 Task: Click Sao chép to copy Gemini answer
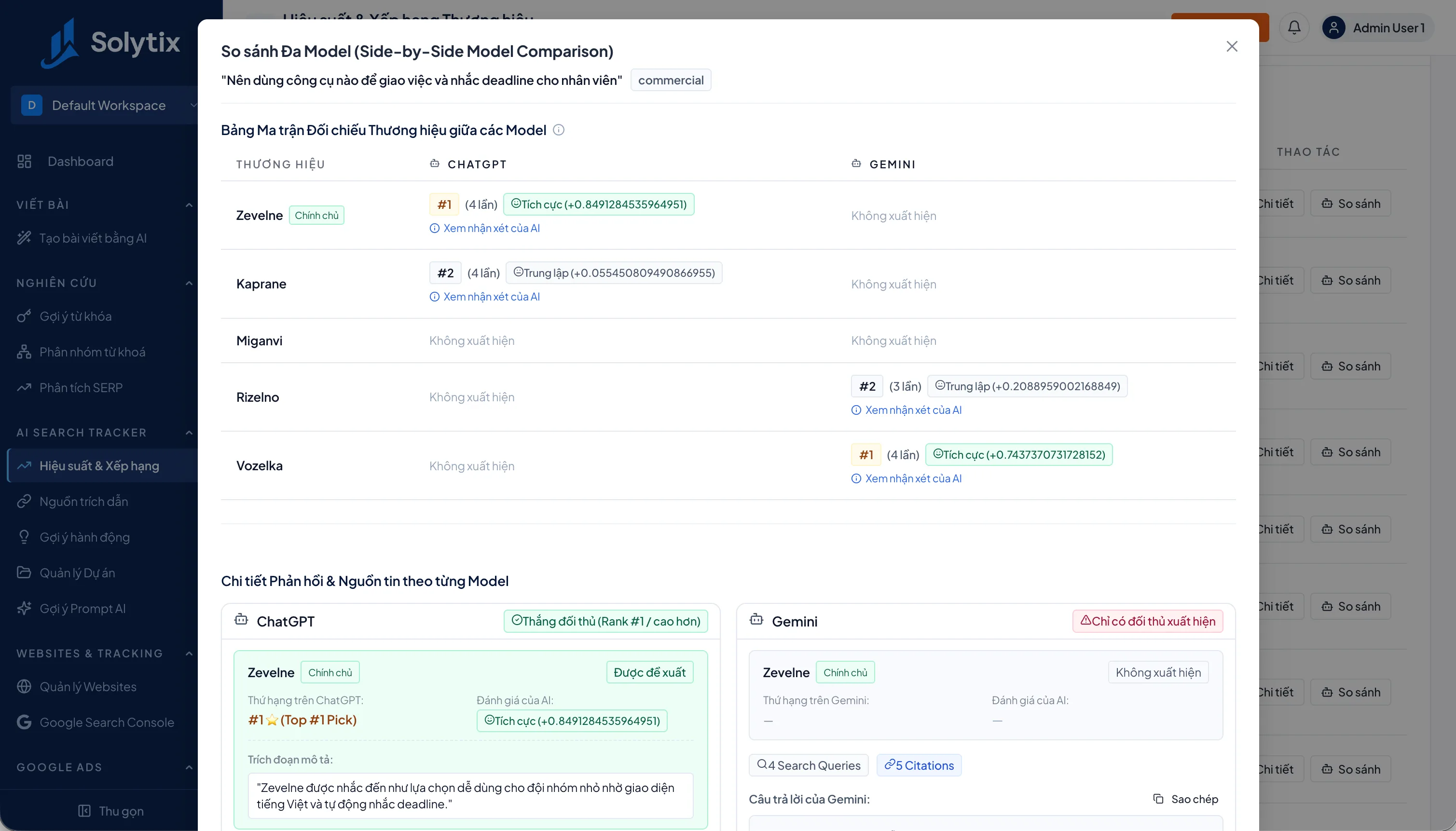coord(1185,799)
